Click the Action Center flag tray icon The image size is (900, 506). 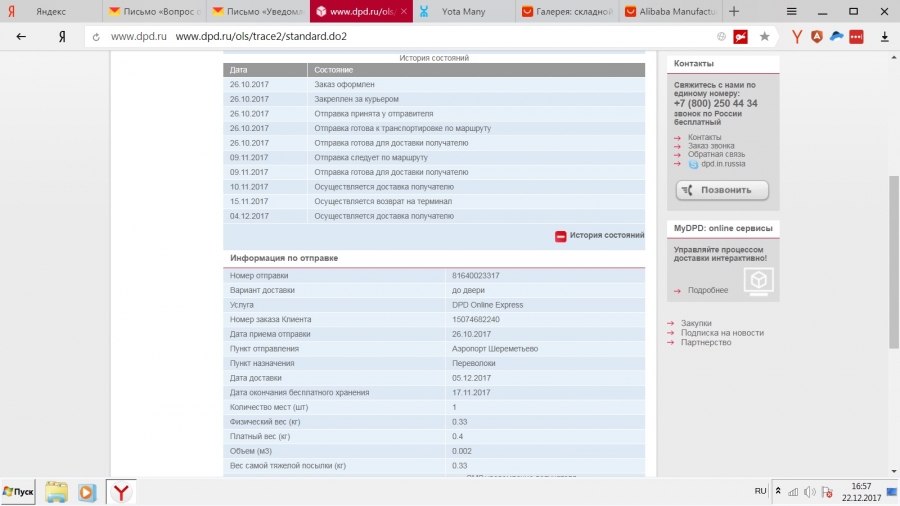pos(827,492)
